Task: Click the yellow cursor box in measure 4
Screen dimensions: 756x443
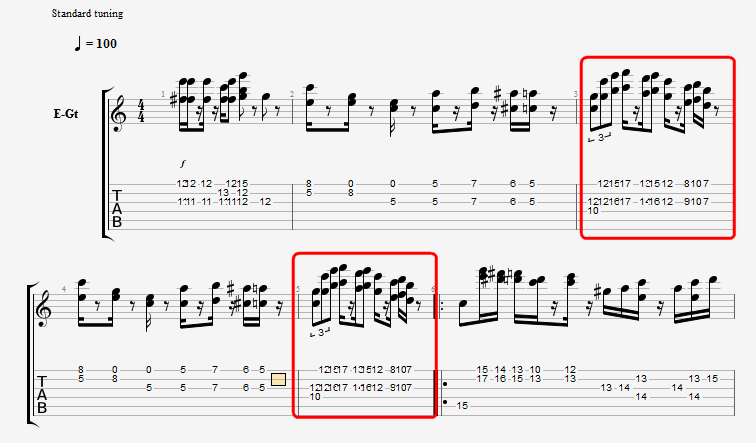Action: point(278,380)
